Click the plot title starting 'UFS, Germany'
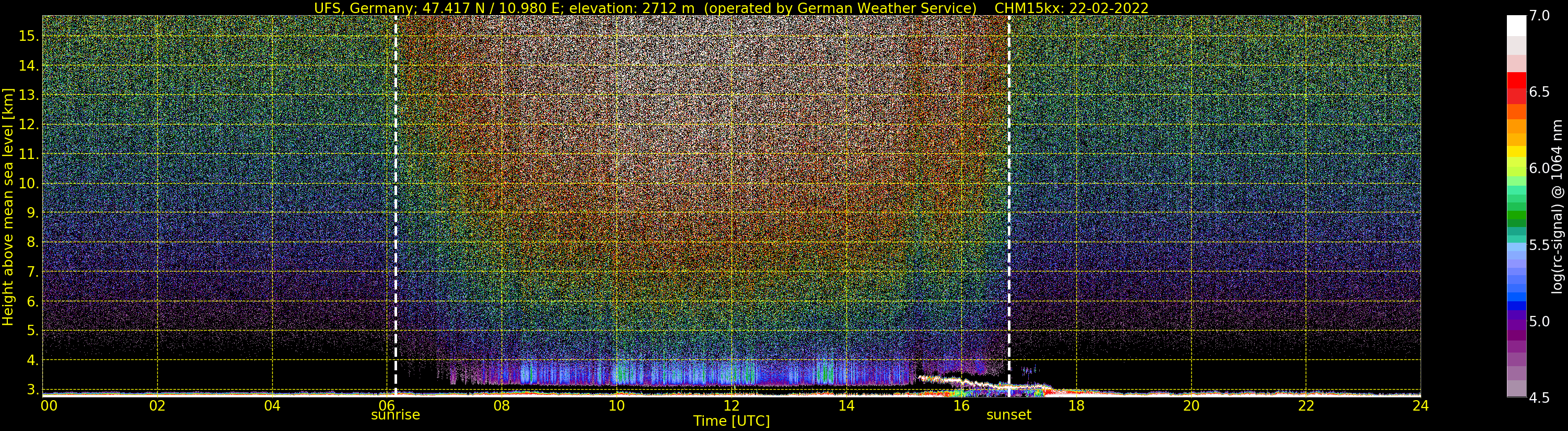The image size is (1568, 431). coord(731,8)
